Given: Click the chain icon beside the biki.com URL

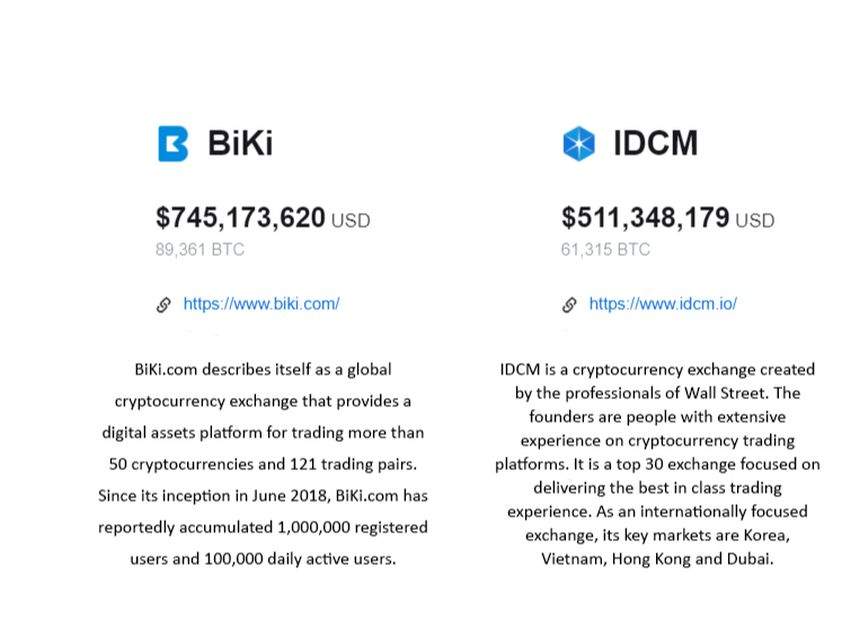Looking at the screenshot, I should click(x=164, y=304).
